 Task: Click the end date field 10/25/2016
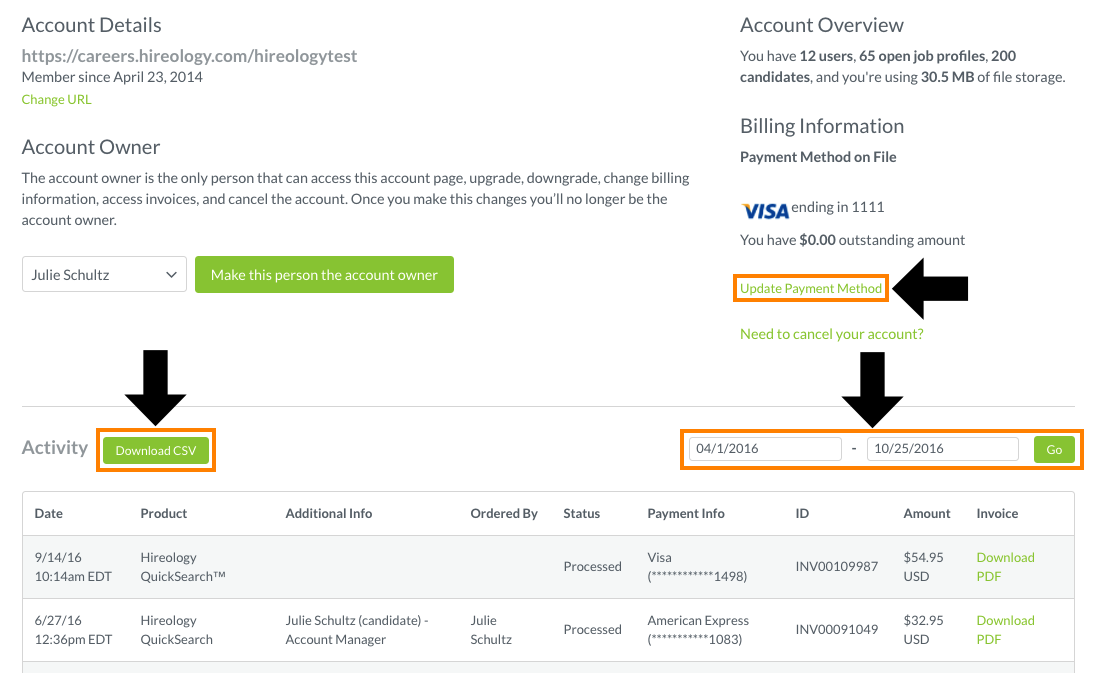[x=942, y=448]
